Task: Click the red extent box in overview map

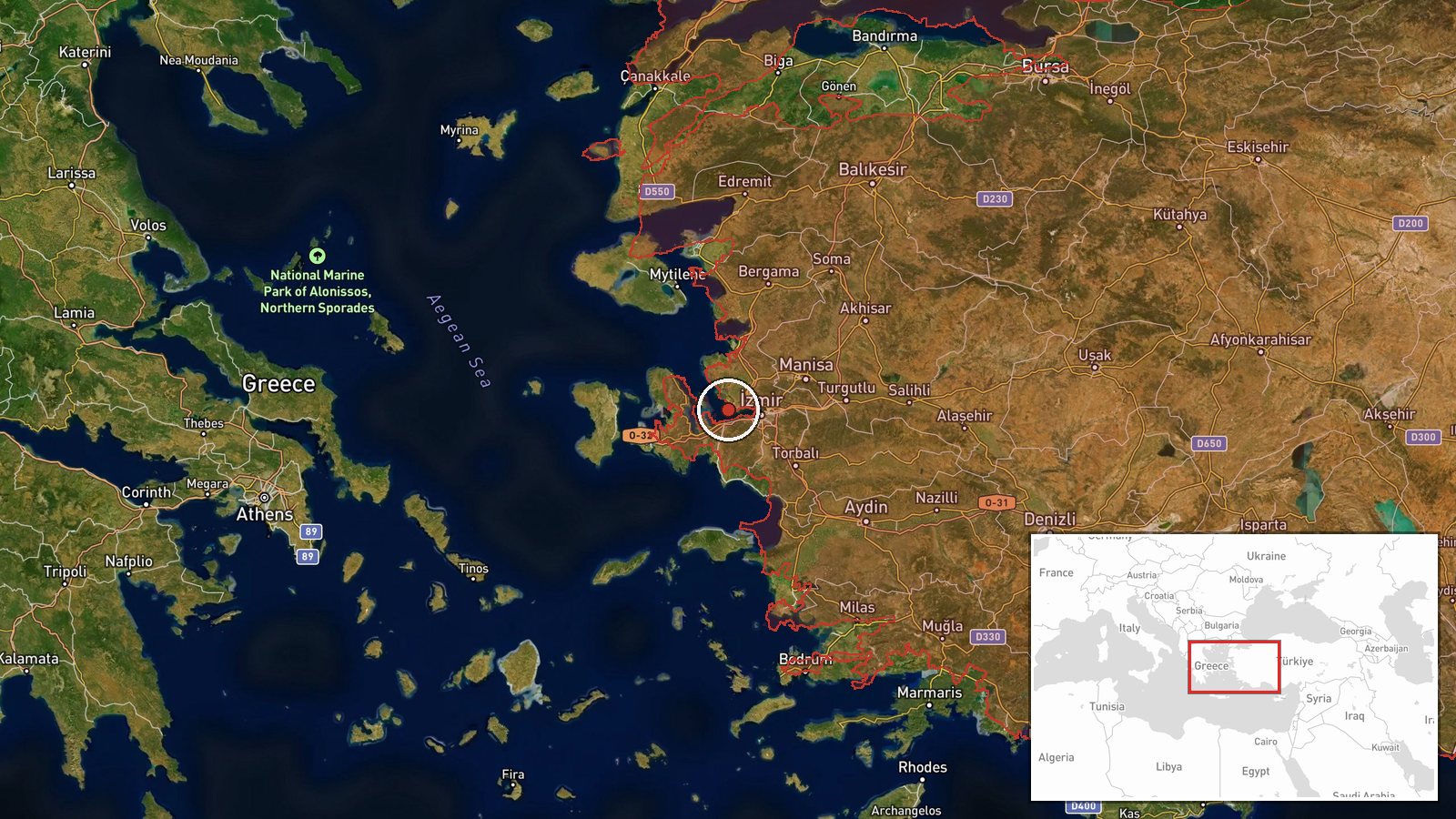Action: pyautogui.click(x=1234, y=667)
